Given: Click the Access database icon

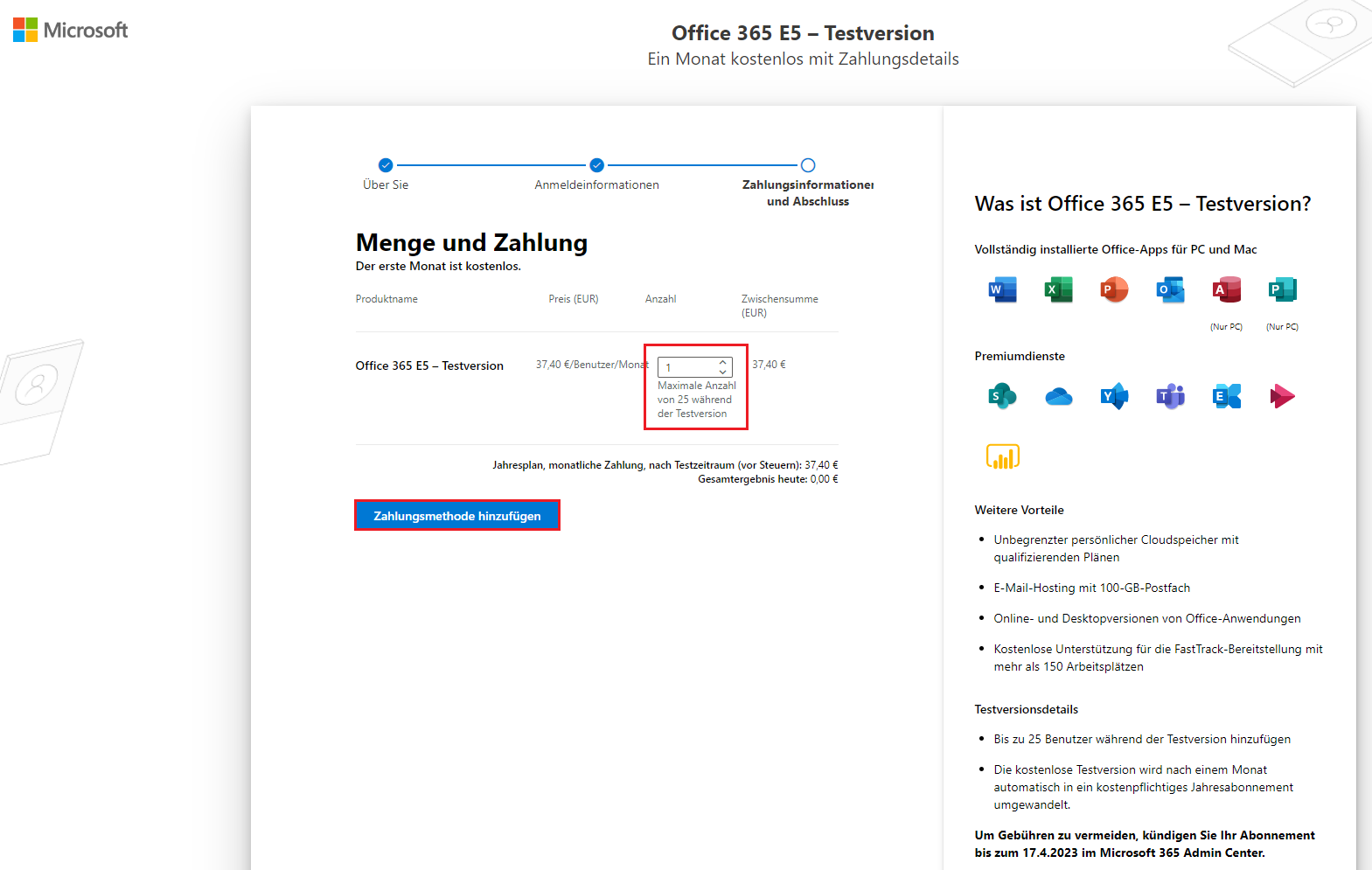Looking at the screenshot, I should 1226,289.
